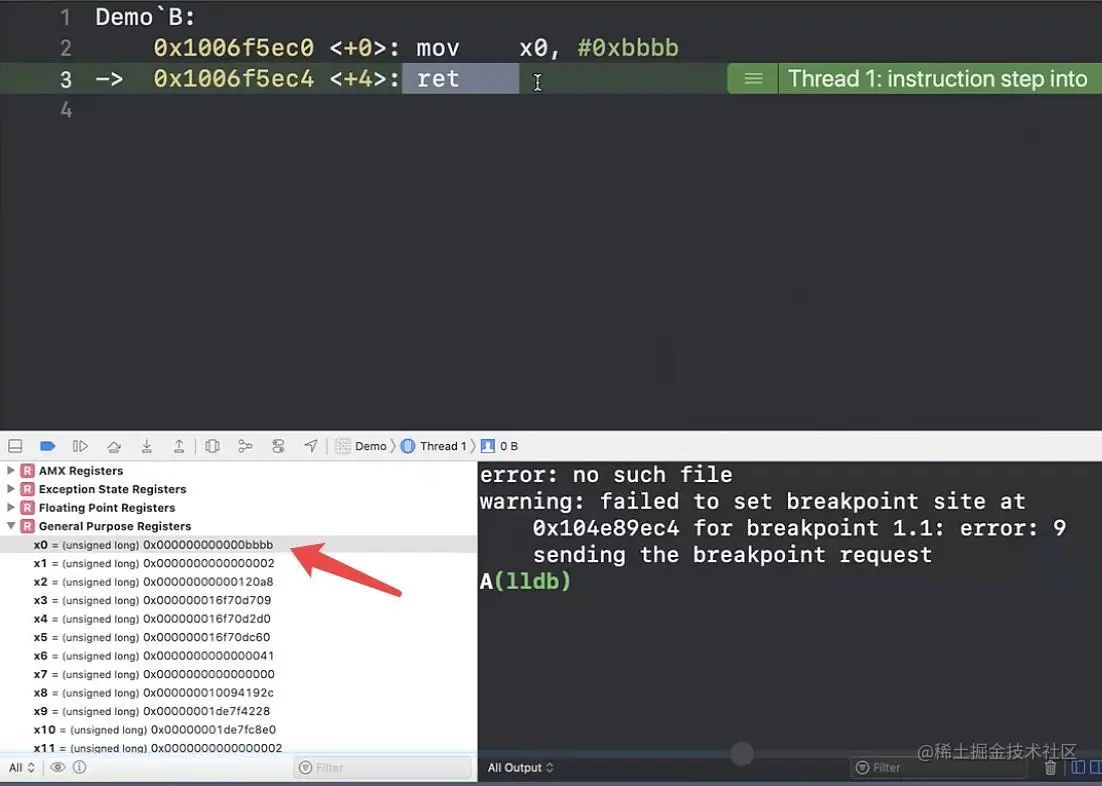The height and width of the screenshot is (786, 1102).
Task: Open the All variables scope dropdown
Action: [22, 768]
